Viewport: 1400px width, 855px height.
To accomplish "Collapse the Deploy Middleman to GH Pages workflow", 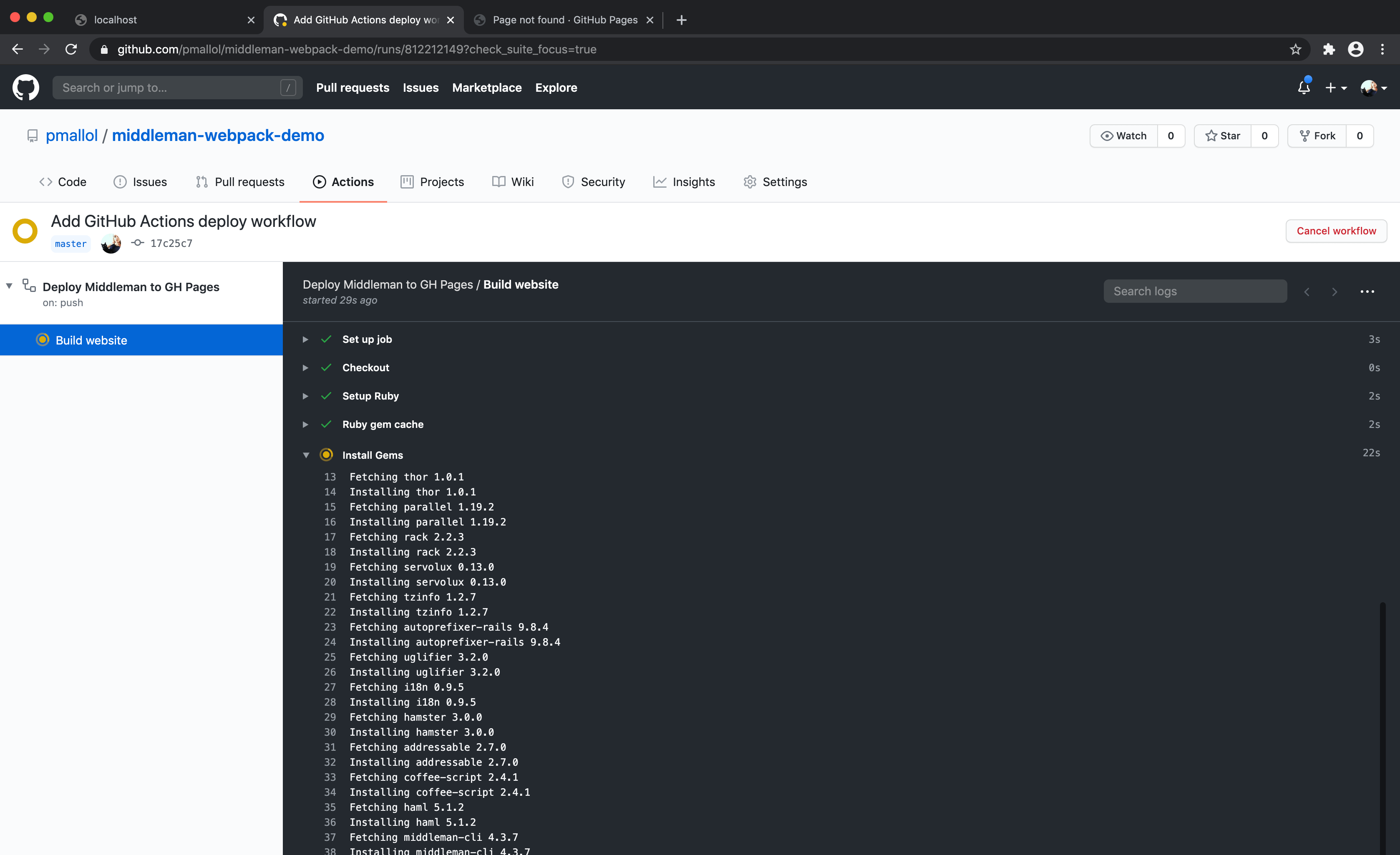I will point(9,286).
